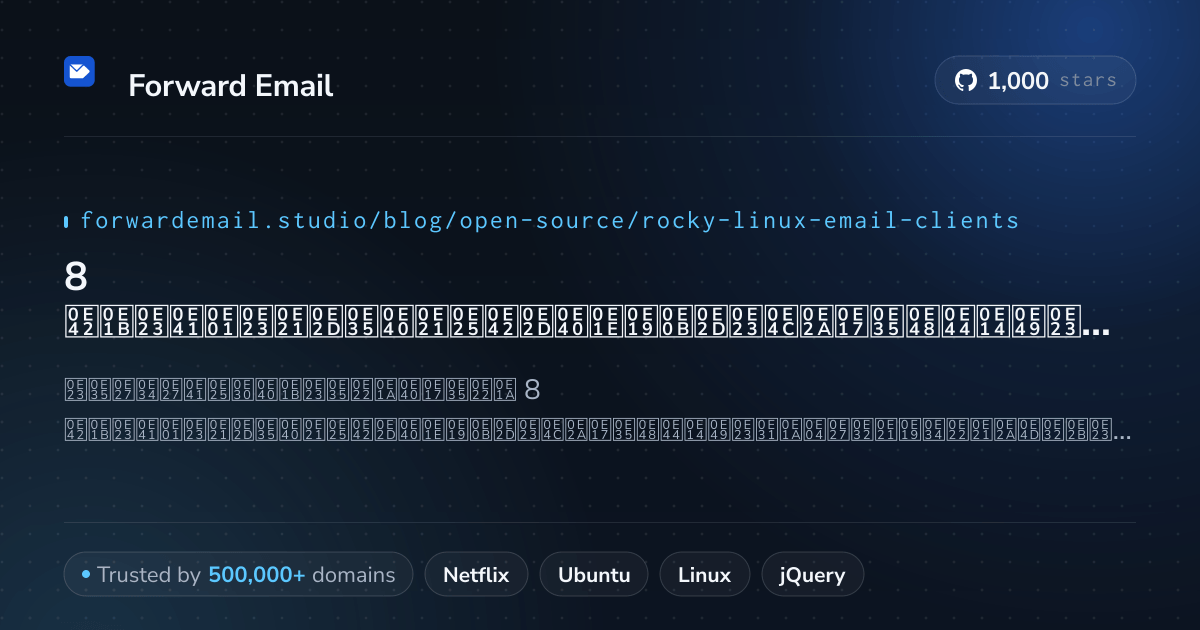Open the forwardemail.studio rocky-linux-email-clients URL

tap(549, 220)
